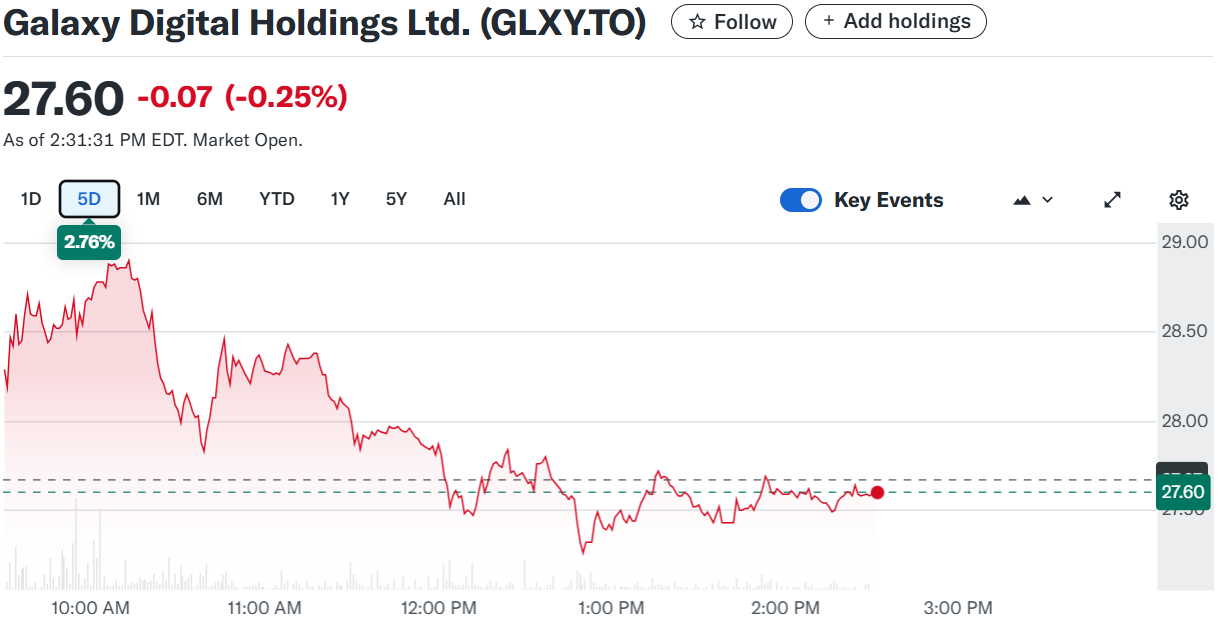Click the mountain chart type icon
Image resolution: width=1228 pixels, height=639 pixels.
click(x=1022, y=200)
